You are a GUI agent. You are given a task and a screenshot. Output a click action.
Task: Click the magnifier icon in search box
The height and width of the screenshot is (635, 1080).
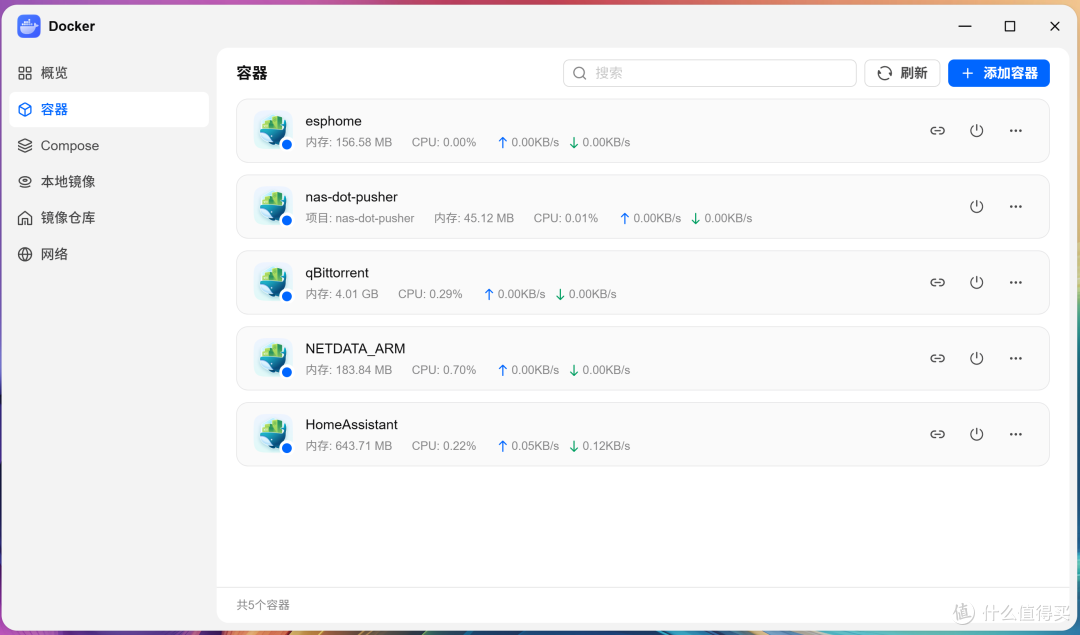(x=580, y=73)
